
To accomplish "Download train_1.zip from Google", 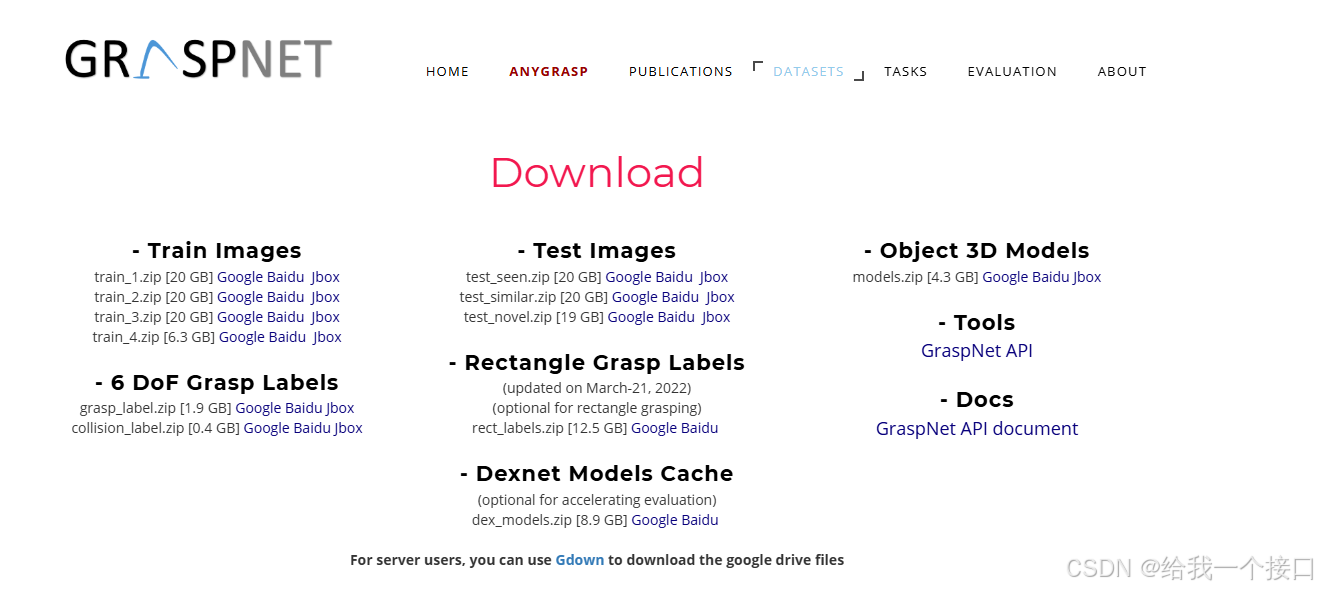I will (x=240, y=277).
